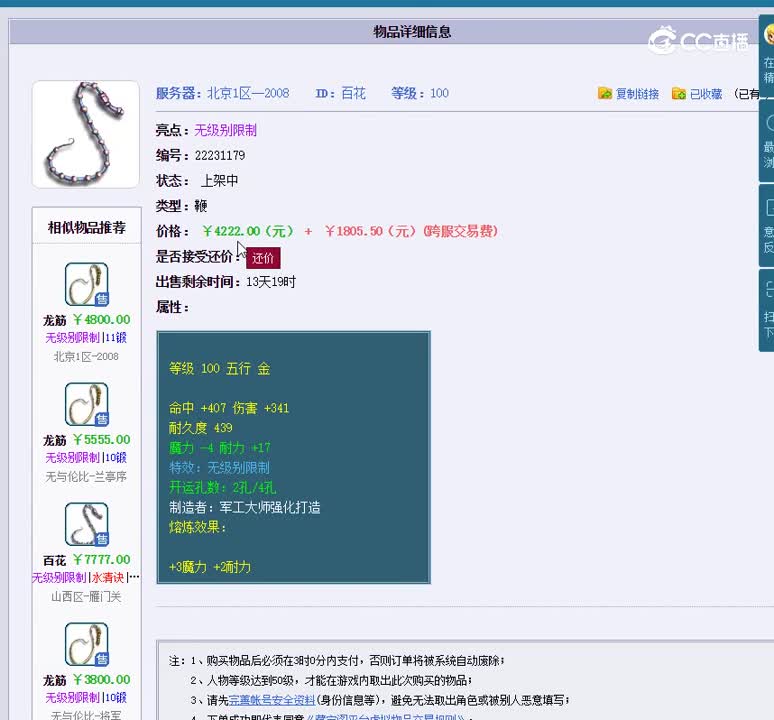This screenshot has width=774, height=720.
Task: Click the 山西区-雁门关 server label
Action: 86,597
